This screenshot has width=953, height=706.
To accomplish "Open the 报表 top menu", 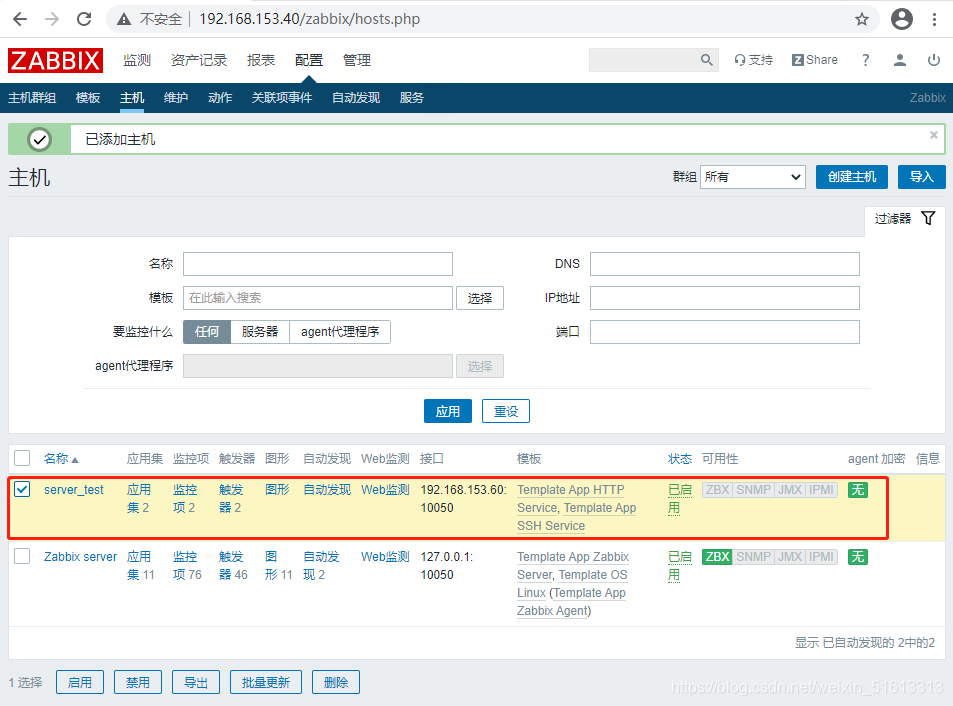I will 261,60.
